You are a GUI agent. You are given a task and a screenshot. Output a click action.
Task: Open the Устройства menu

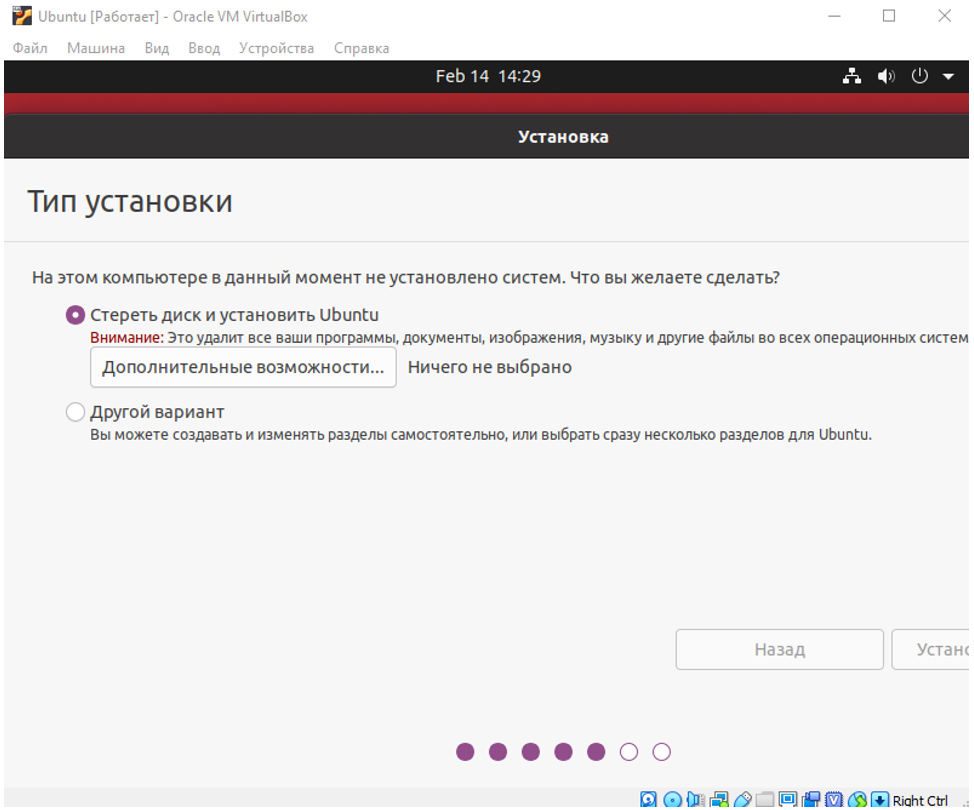click(276, 48)
